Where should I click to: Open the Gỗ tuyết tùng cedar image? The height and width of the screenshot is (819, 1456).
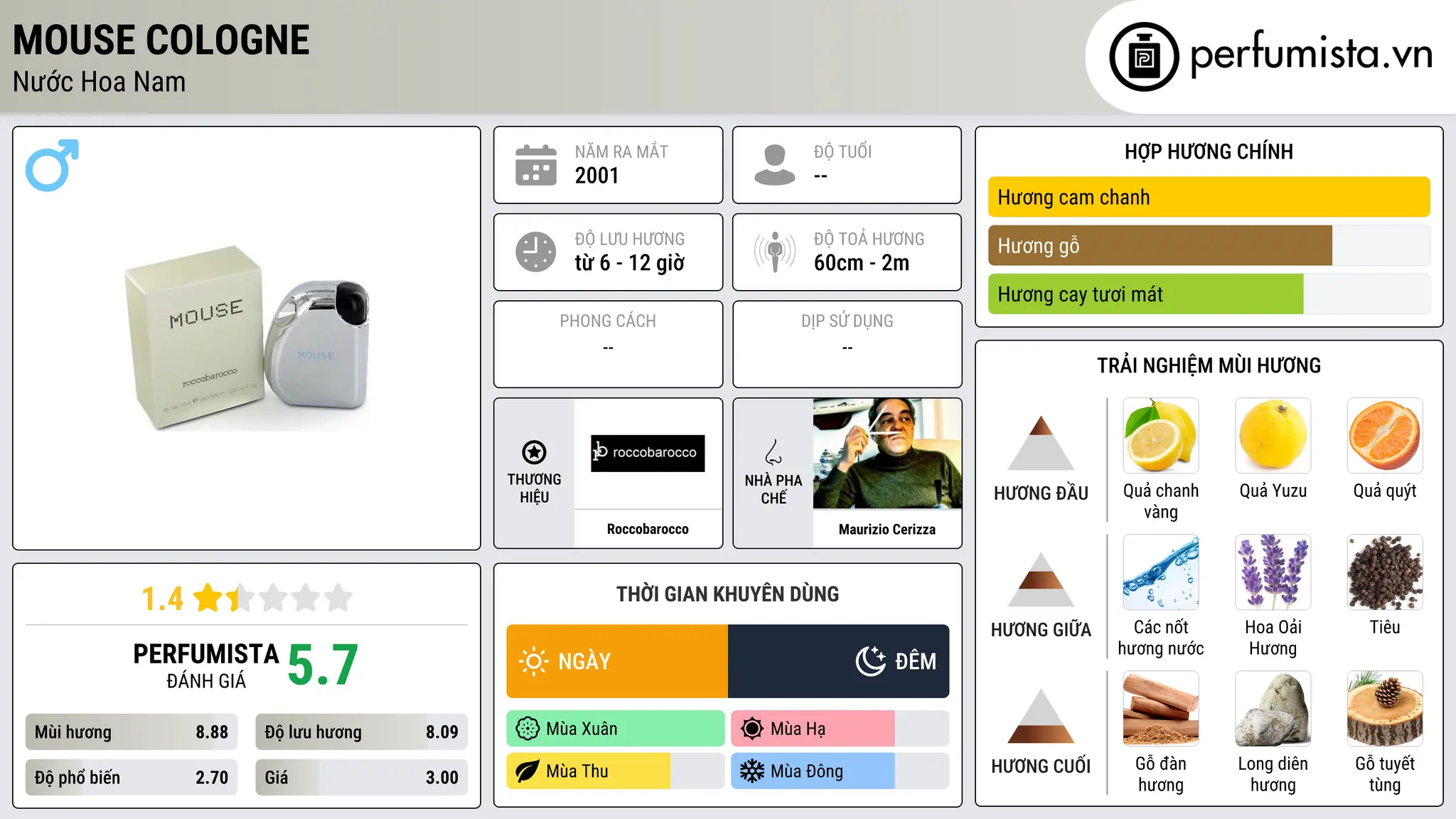(1385, 709)
